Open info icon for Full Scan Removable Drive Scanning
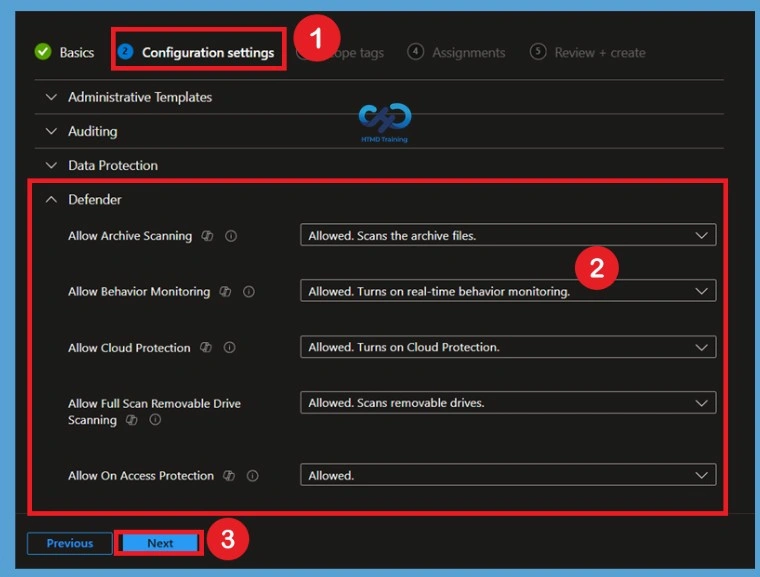 pos(155,420)
